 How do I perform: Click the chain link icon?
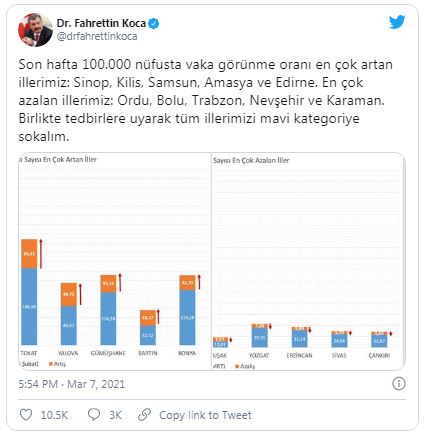144,415
